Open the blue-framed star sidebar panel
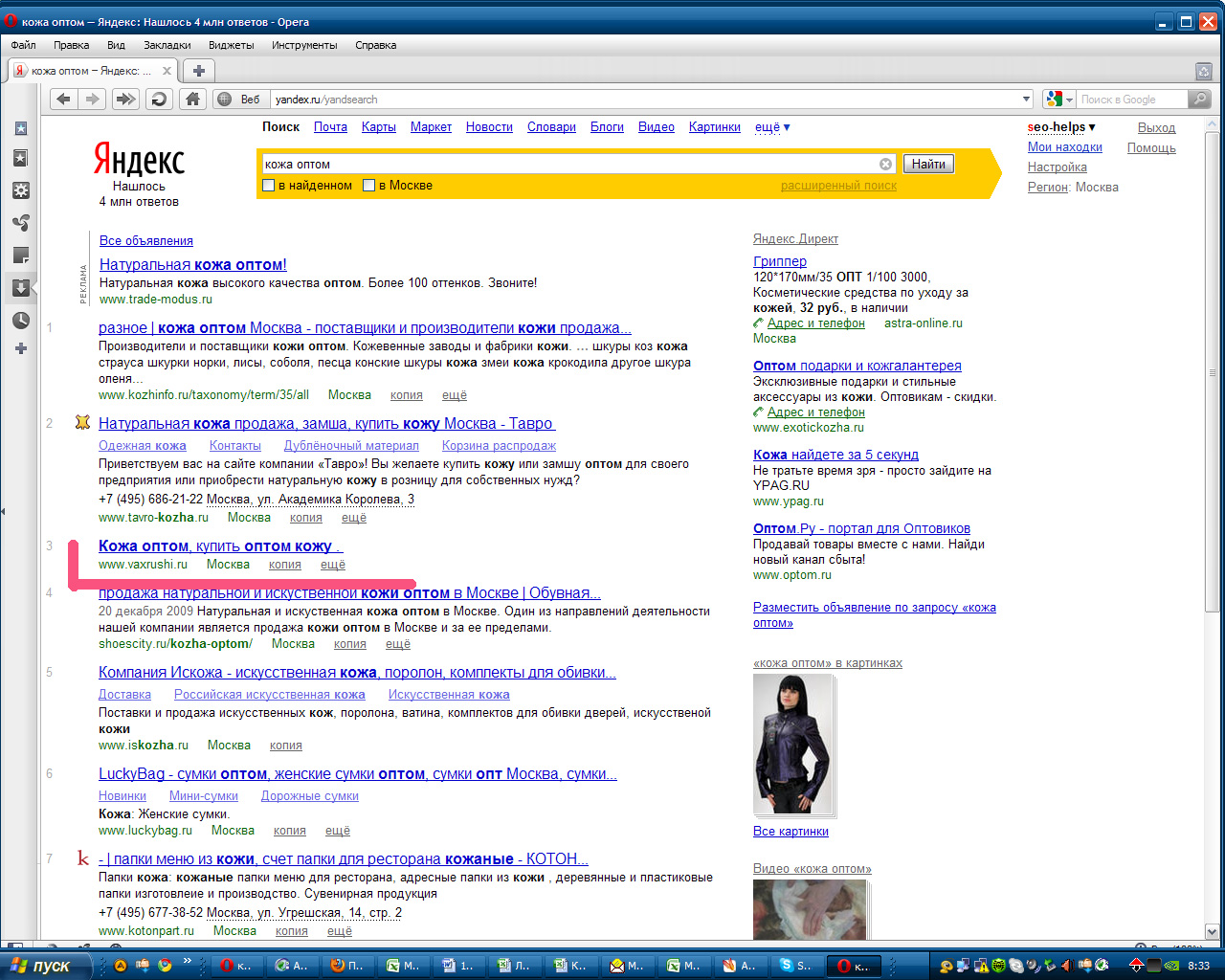This screenshot has width=1225, height=980. 21,128
